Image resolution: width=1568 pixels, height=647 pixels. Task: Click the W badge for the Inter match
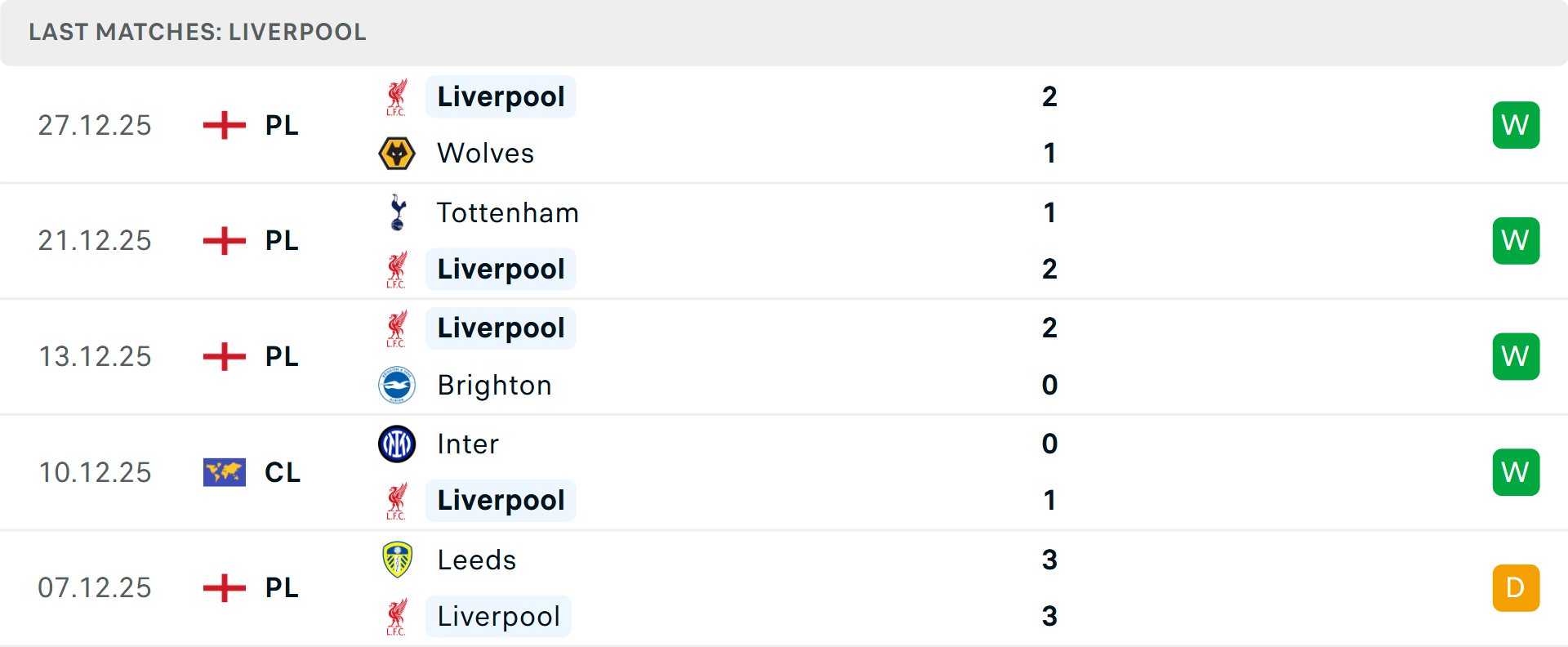pyautogui.click(x=1516, y=472)
